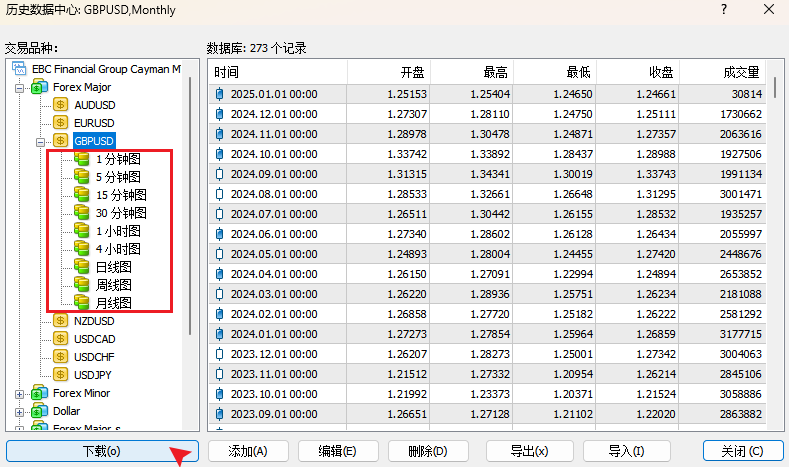Click the USDJPY coin icon
The image size is (789, 467).
[61, 375]
